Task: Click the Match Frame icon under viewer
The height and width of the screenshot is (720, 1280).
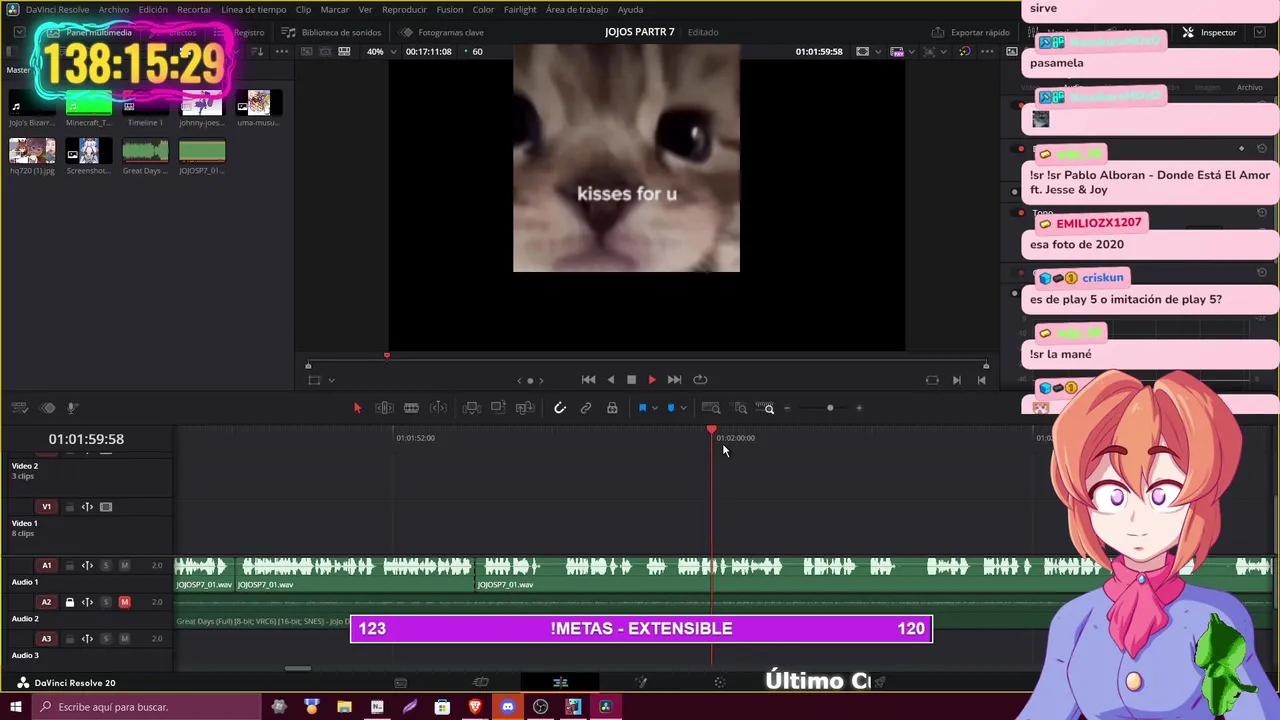Action: coord(932,380)
